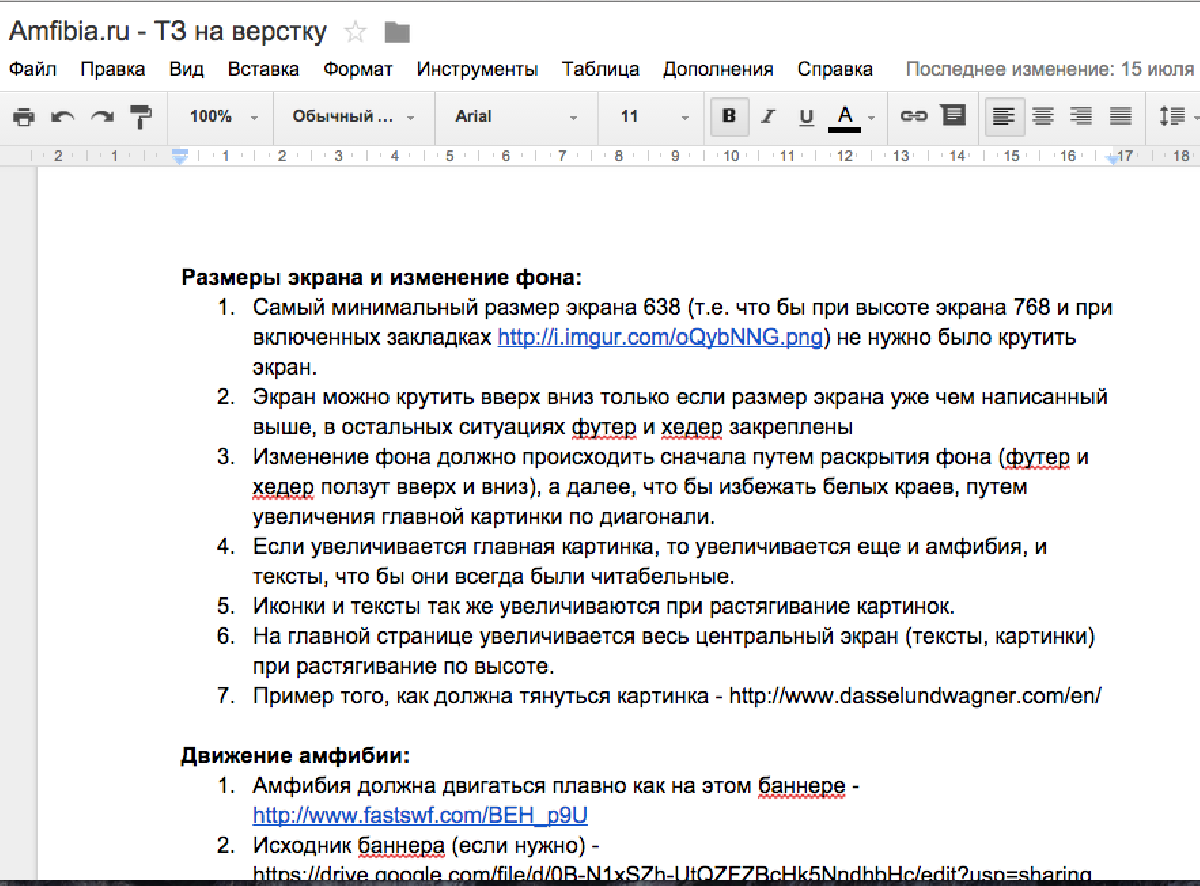Open the Вид menu
This screenshot has height=886, width=1200.
187,69
